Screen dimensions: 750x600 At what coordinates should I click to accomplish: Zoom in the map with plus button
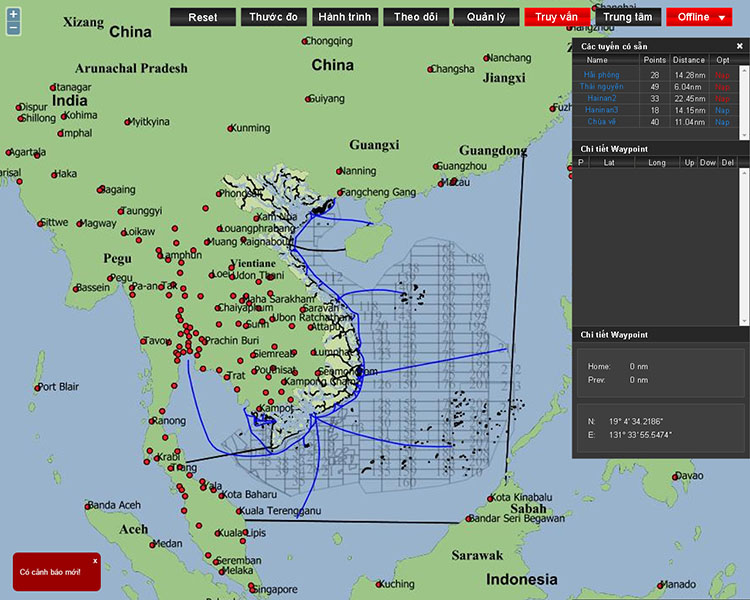pyautogui.click(x=13, y=15)
